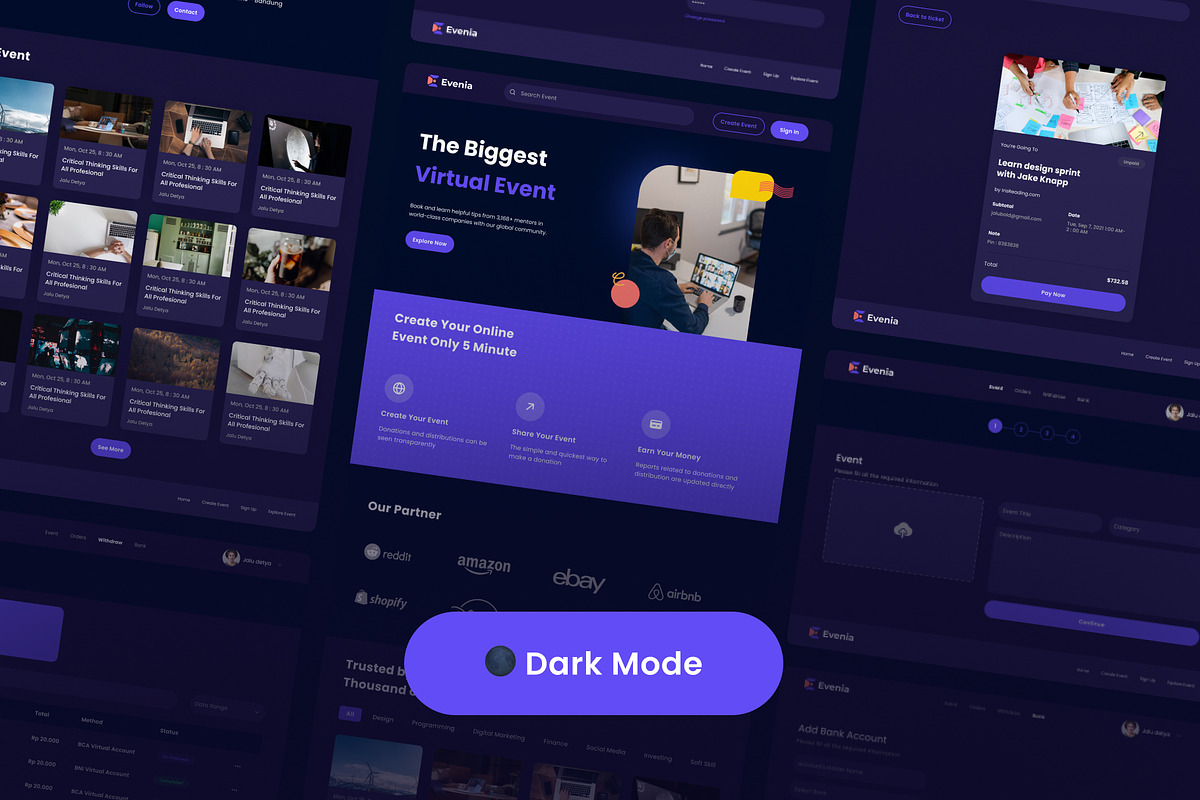Click the Pay Now button
1200x800 pixels.
(x=1053, y=294)
